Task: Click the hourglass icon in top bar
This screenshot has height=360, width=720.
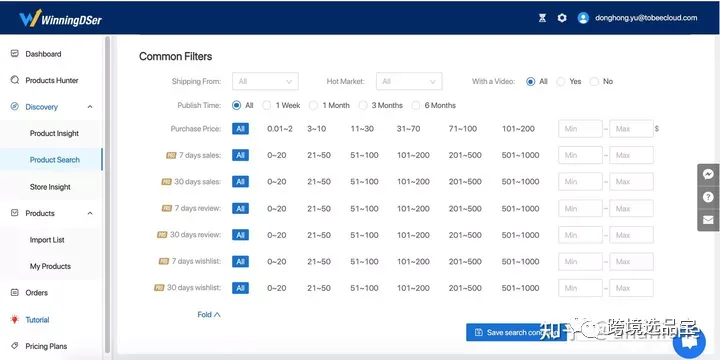Action: (x=542, y=18)
